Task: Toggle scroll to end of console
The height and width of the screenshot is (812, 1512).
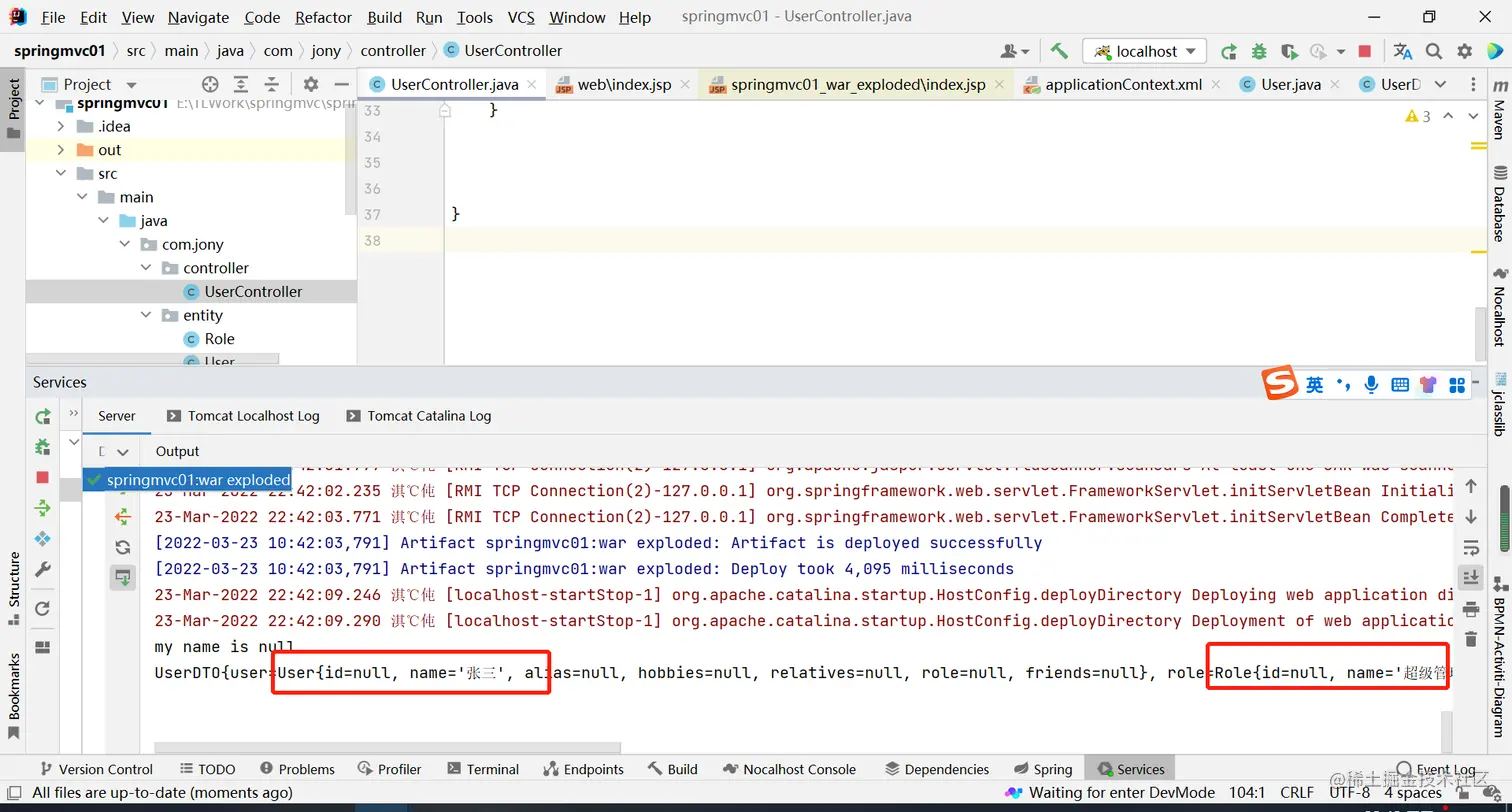Action: [1471, 578]
